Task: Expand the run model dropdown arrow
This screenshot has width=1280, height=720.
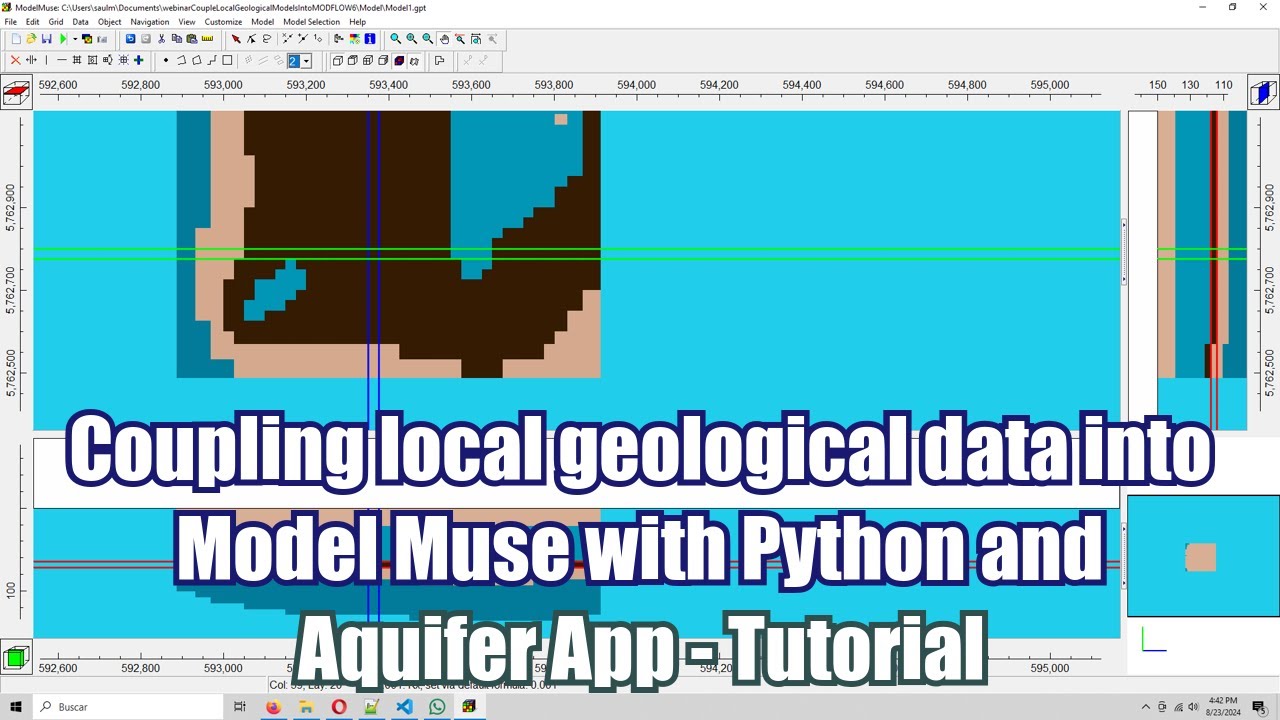Action: pyautogui.click(x=75, y=39)
